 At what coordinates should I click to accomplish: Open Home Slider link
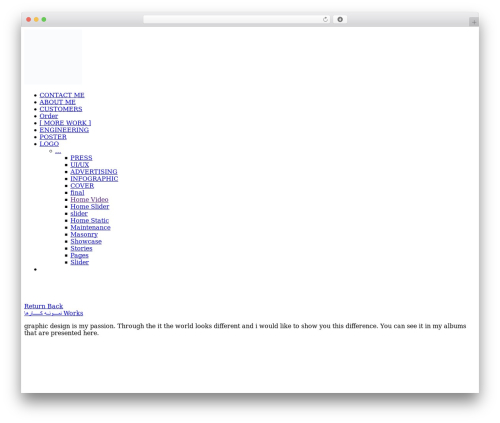[x=90, y=207]
